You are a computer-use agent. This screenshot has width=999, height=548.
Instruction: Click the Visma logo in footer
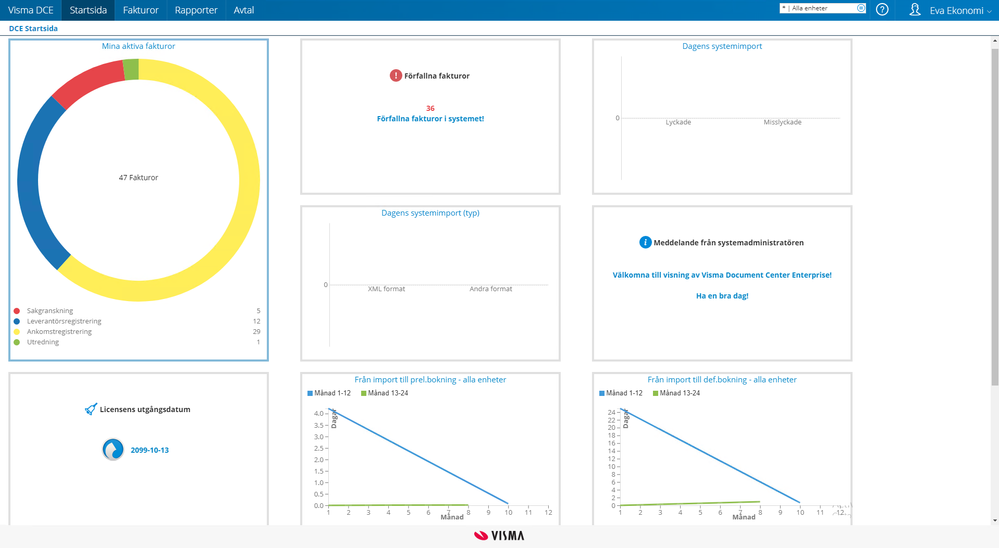[x=500, y=536]
